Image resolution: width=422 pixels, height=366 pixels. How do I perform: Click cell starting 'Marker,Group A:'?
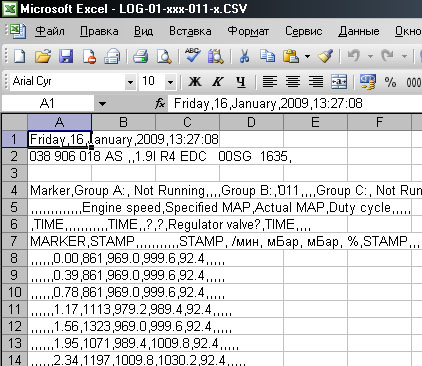59,190
